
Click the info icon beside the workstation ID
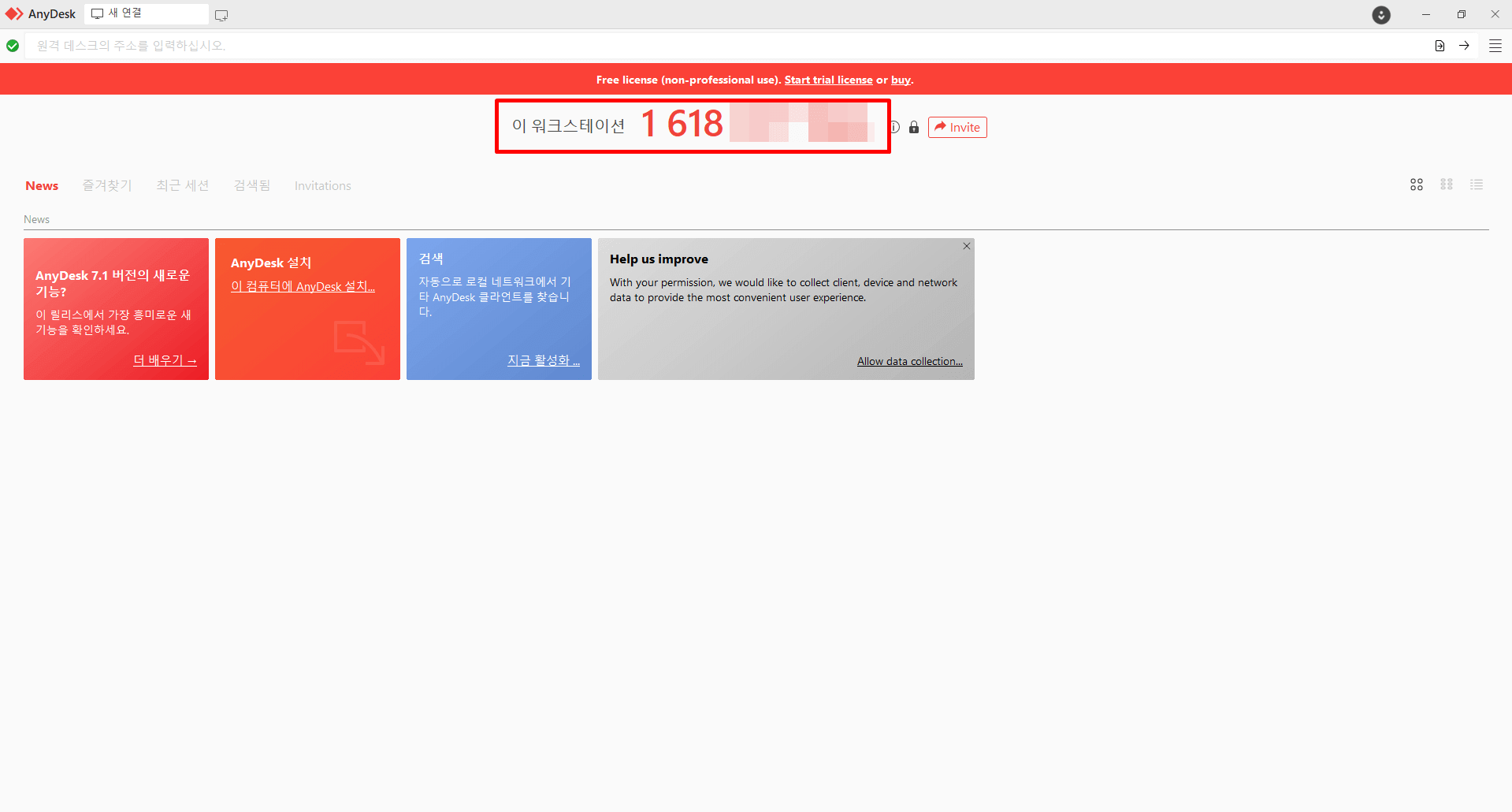click(895, 127)
